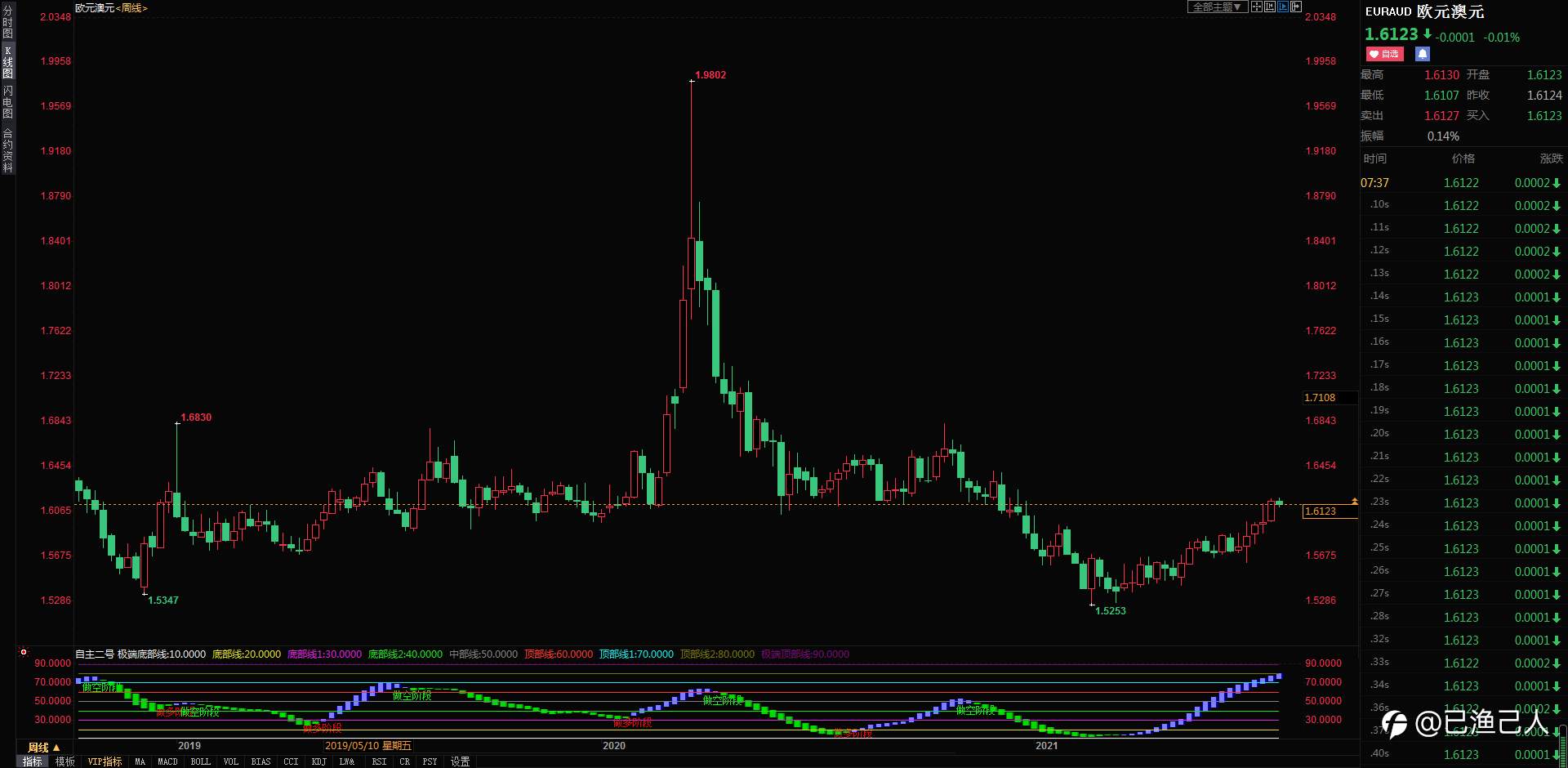Image resolution: width=1568 pixels, height=768 pixels.
Task: Activate the crosshair cursor icon
Action: [x=1257, y=7]
